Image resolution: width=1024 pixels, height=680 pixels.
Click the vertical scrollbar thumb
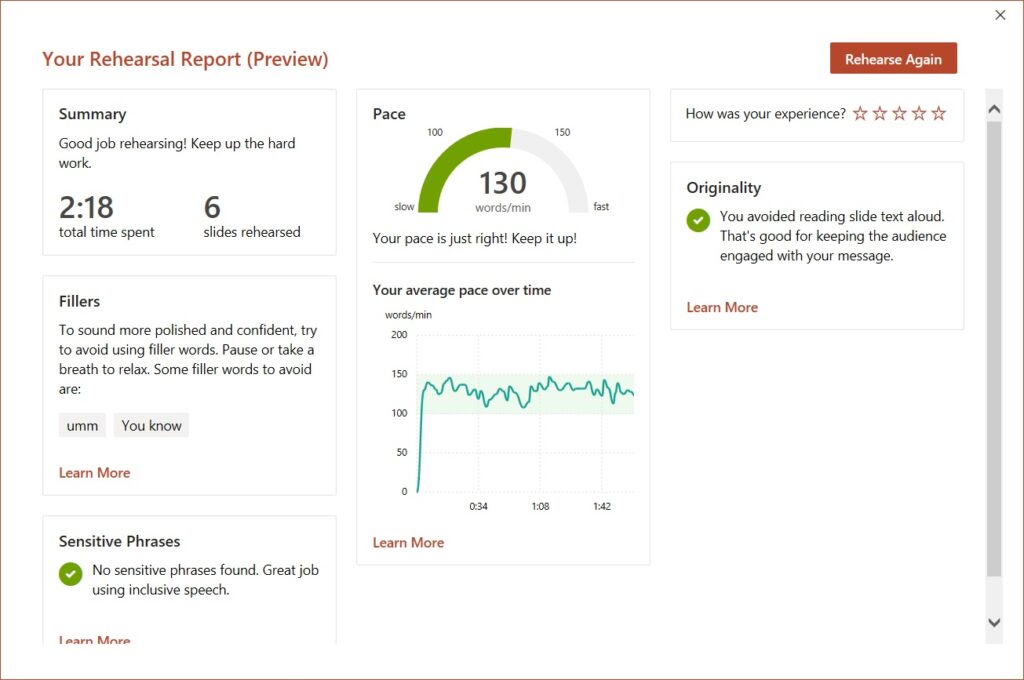tap(994, 350)
